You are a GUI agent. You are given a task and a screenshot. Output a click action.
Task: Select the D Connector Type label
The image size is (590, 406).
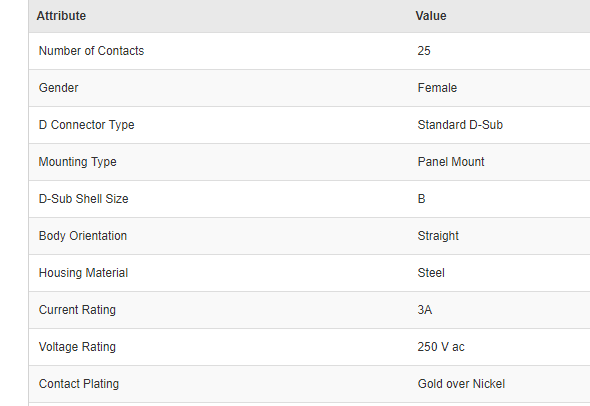[x=87, y=125]
